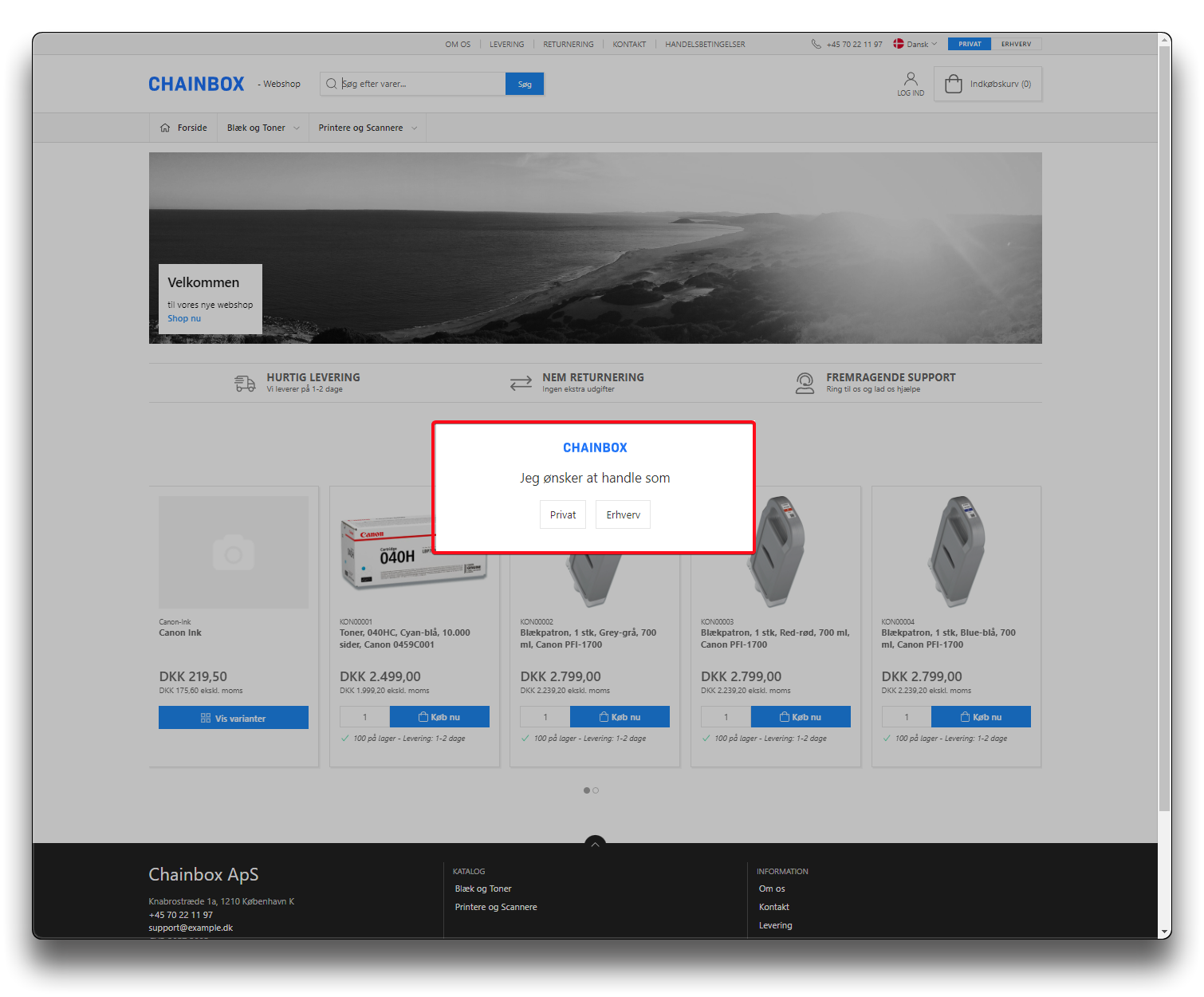
Task: Go to second carousel page dot
Action: point(596,790)
